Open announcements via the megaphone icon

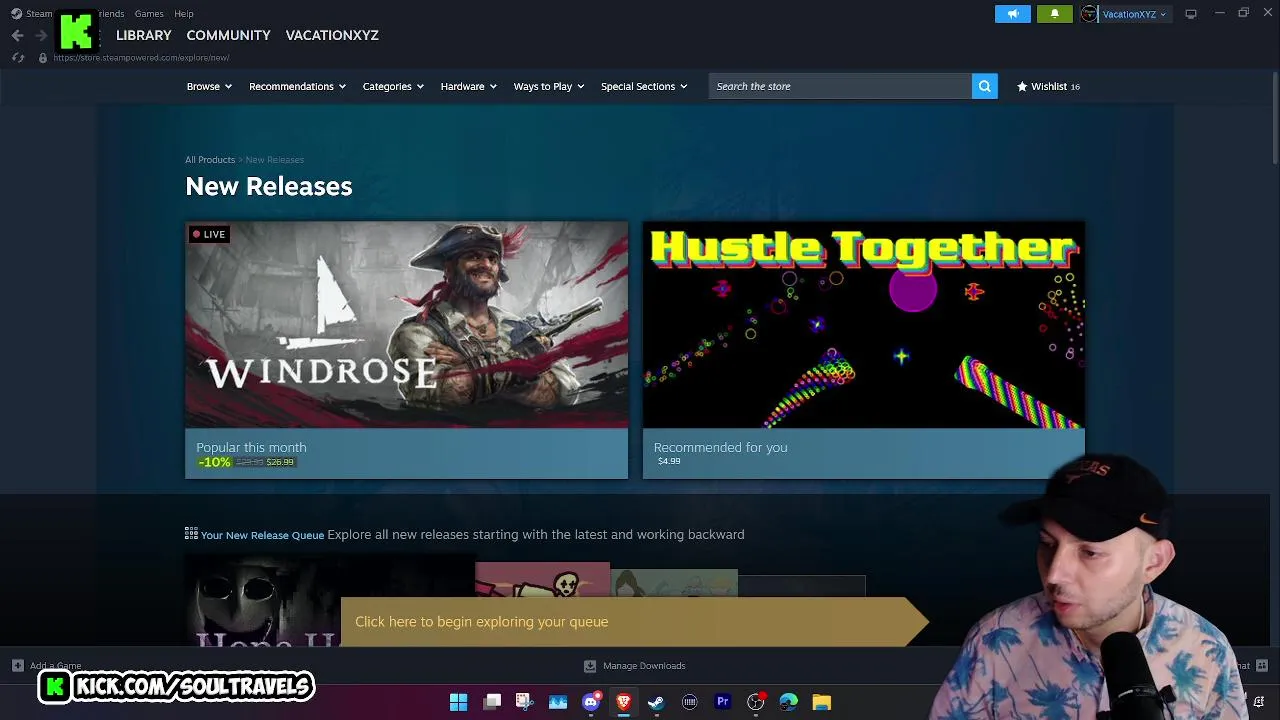(1012, 14)
